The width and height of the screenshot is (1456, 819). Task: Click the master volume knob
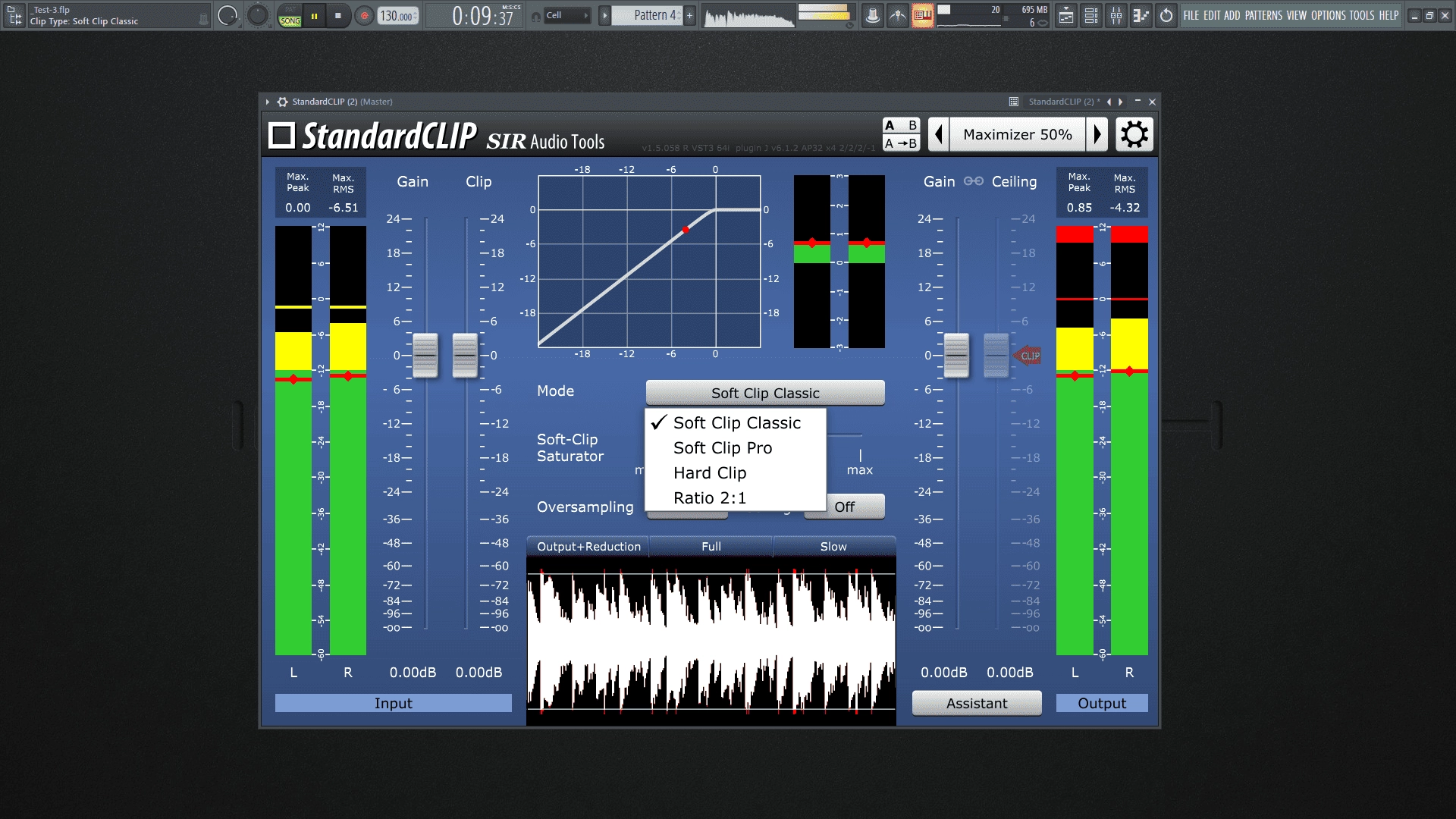(227, 15)
